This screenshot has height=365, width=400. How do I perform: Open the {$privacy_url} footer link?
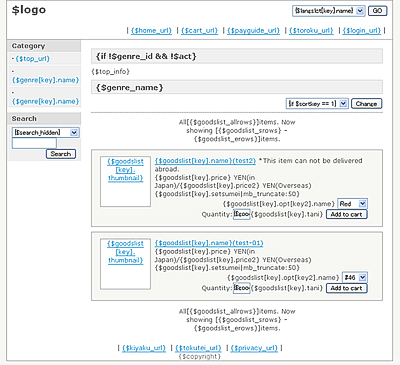[x=254, y=348]
